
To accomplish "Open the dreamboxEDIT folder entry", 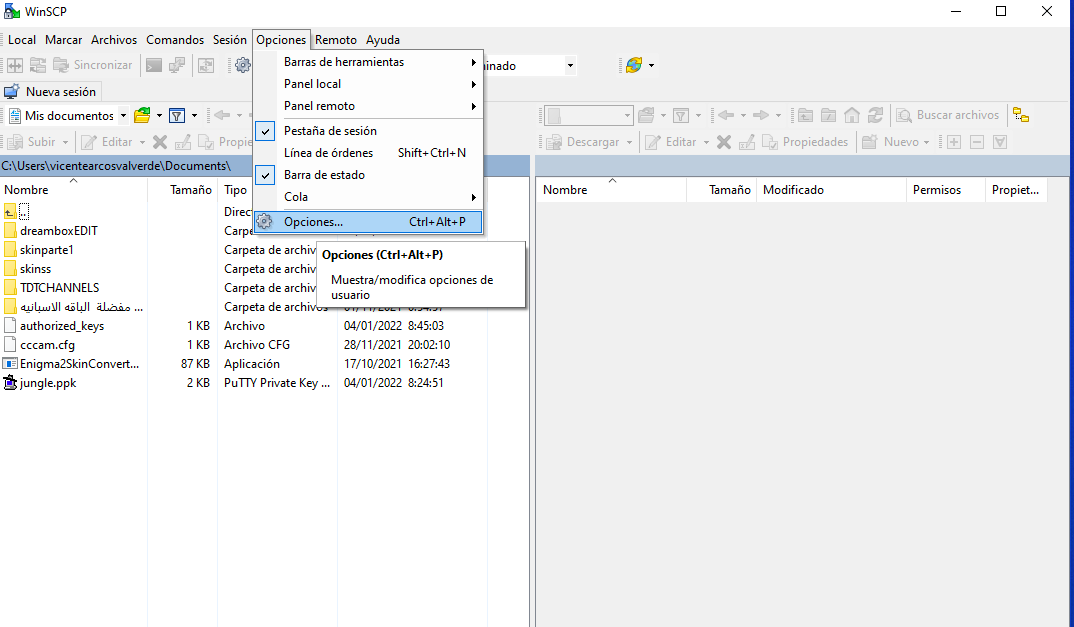I will [x=59, y=231].
